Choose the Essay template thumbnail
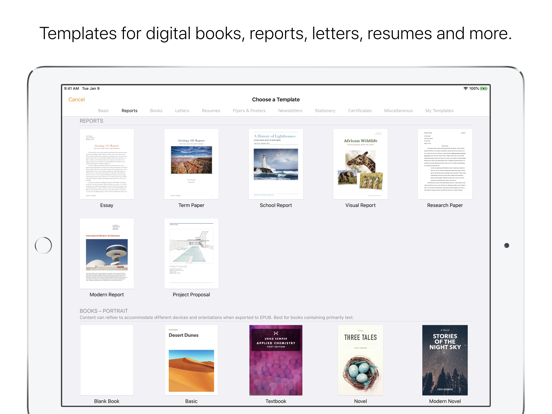 tap(107, 164)
